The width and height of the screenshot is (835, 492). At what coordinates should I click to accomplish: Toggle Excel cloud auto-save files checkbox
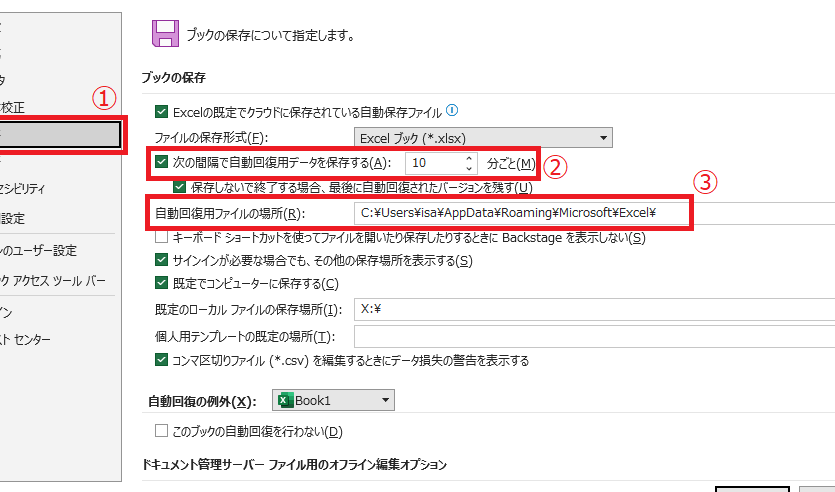pyautogui.click(x=161, y=112)
